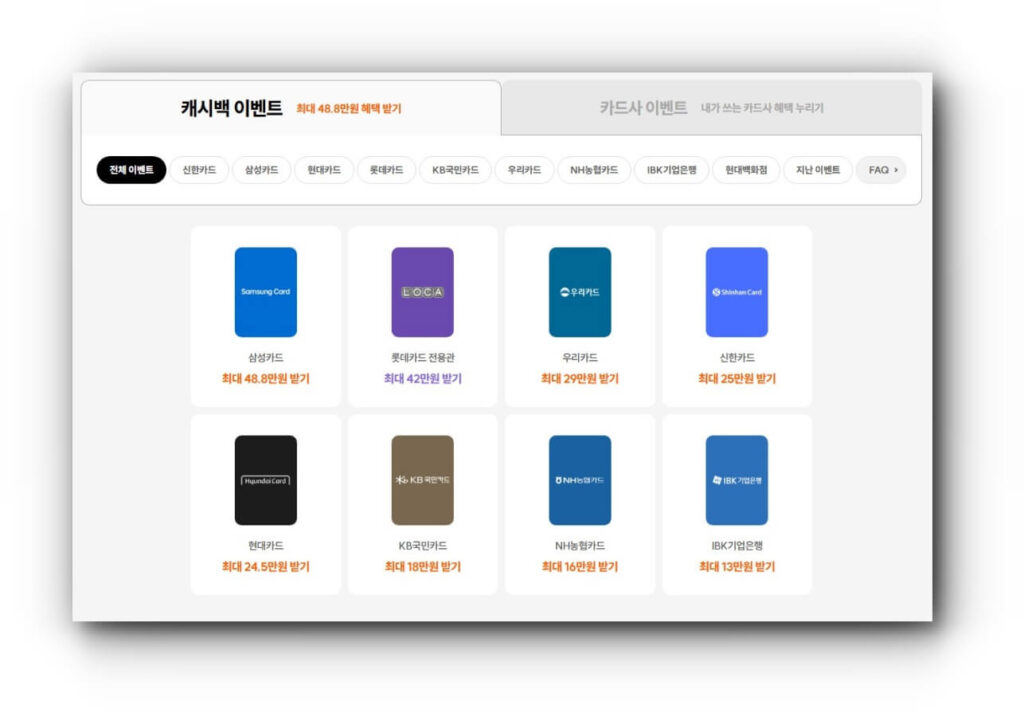1024x713 pixels.
Task: Select 최대 16만원 받기 offer
Action: (580, 567)
